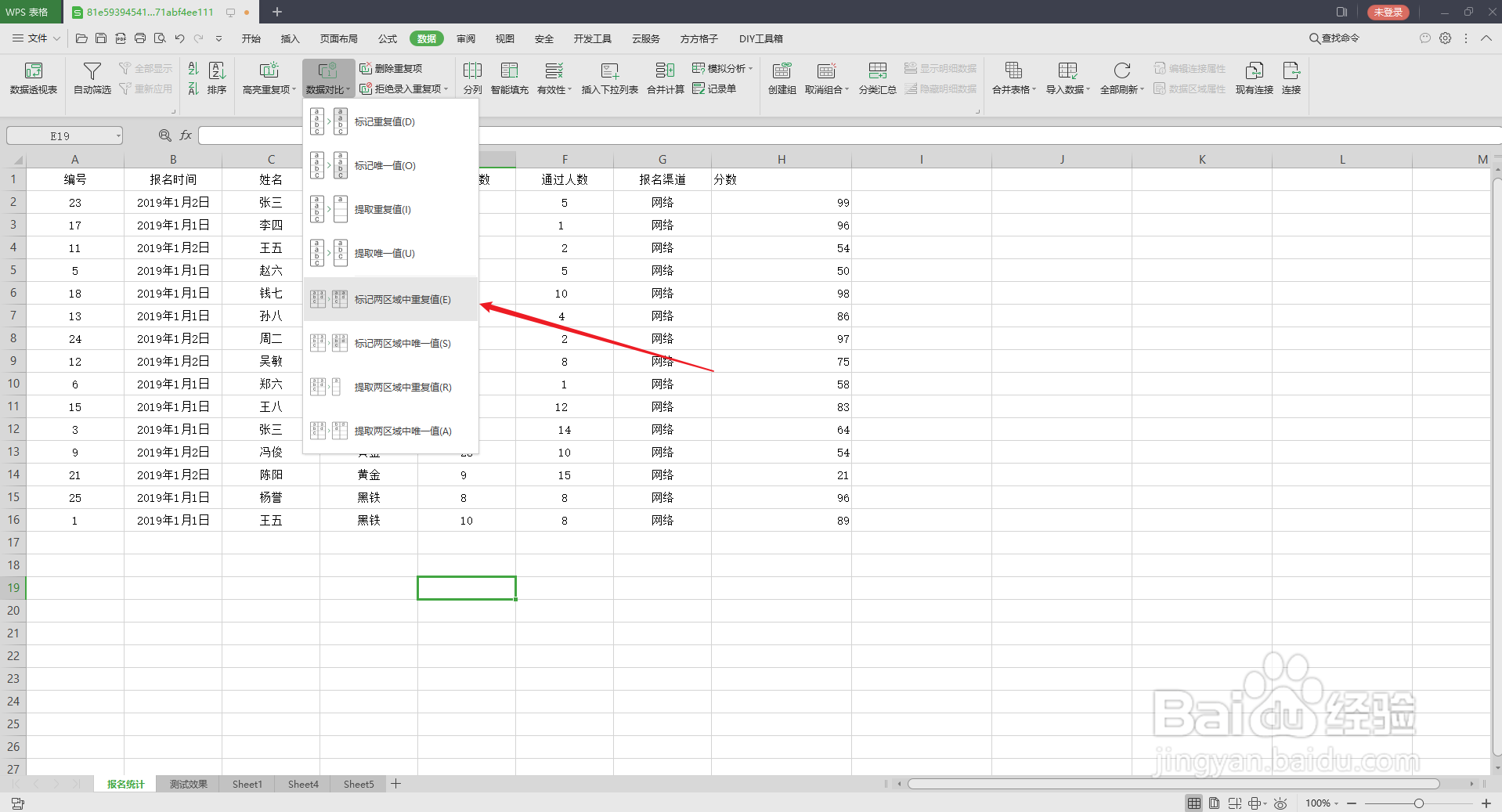Screen dimensions: 1502x812
Task: Undo the last action
Action: tap(179, 38)
